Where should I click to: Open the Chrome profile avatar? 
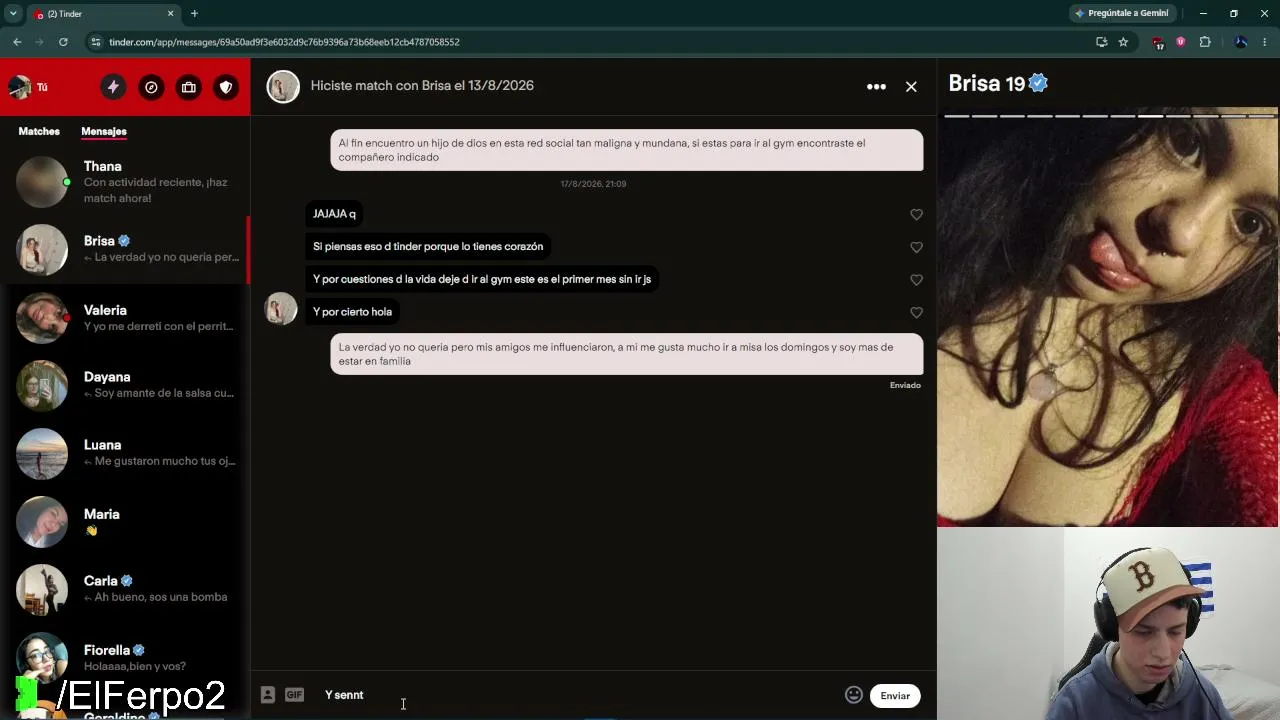[1241, 42]
